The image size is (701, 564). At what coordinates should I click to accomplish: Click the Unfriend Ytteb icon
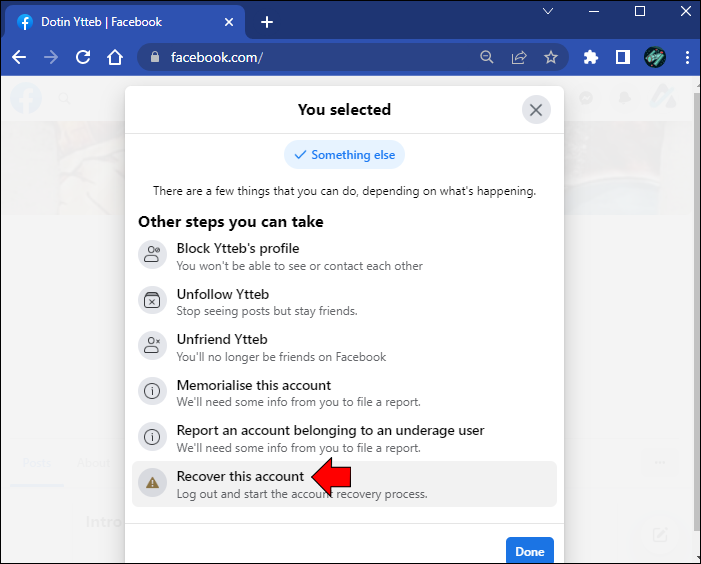[x=152, y=346]
